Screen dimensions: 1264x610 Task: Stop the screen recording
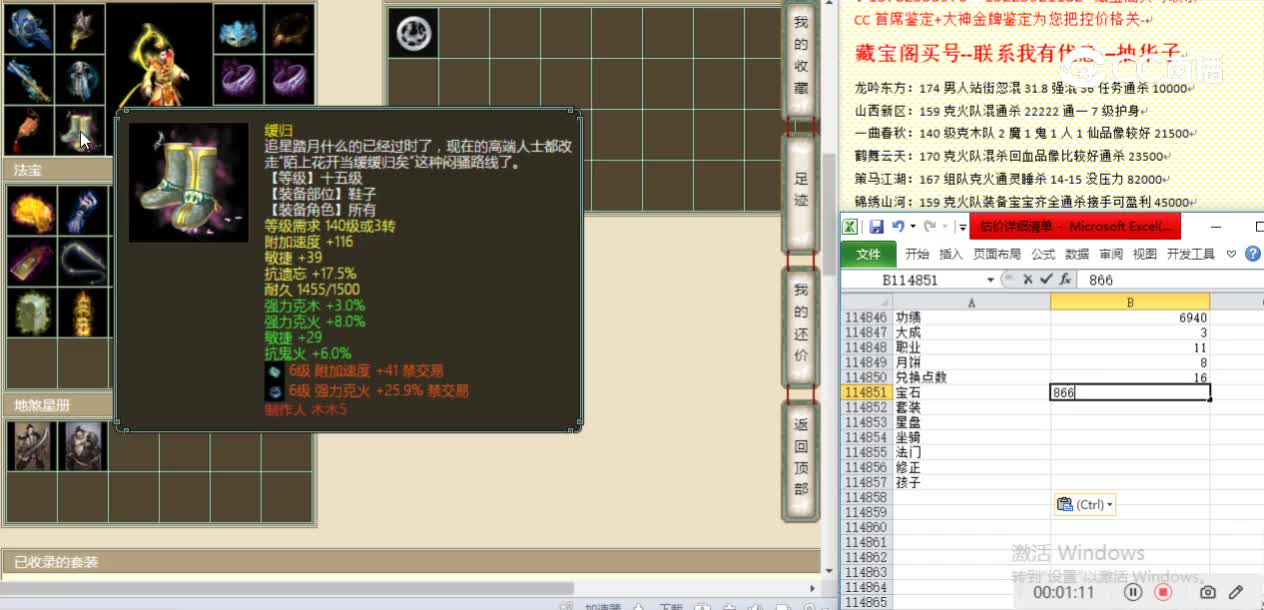[x=1163, y=592]
